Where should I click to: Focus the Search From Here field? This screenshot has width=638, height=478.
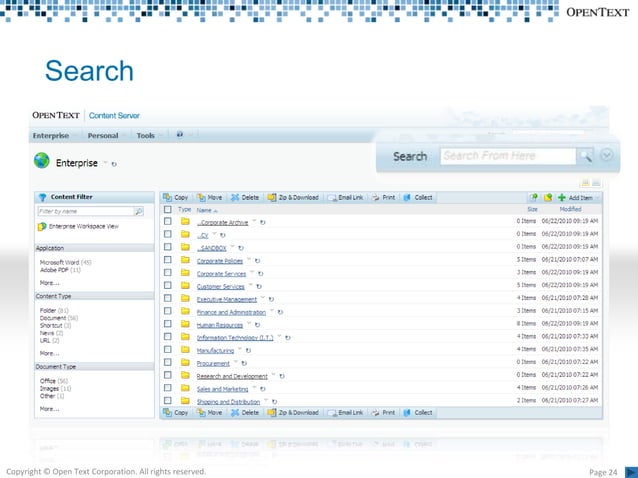tap(508, 156)
